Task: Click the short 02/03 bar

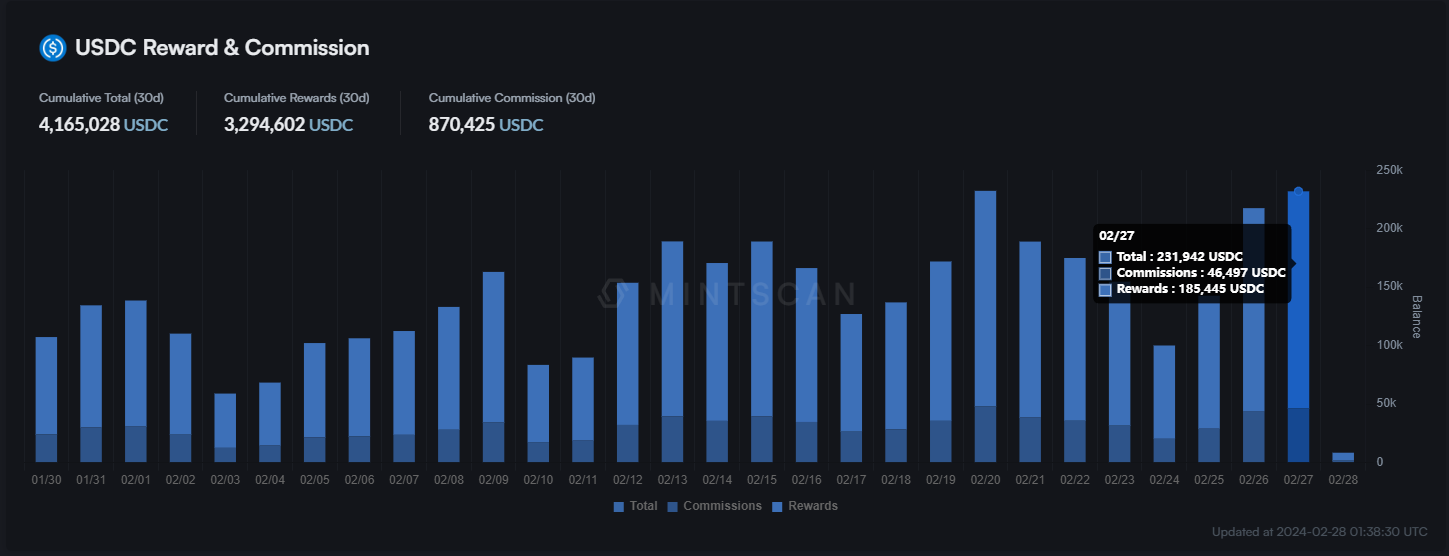Action: pos(225,427)
